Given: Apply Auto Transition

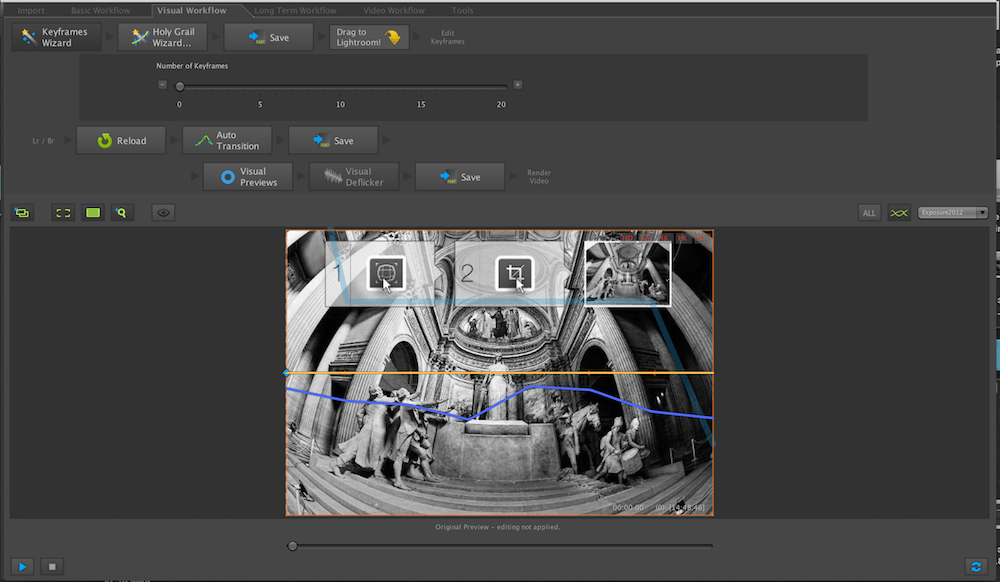Looking at the screenshot, I should pos(227,140).
